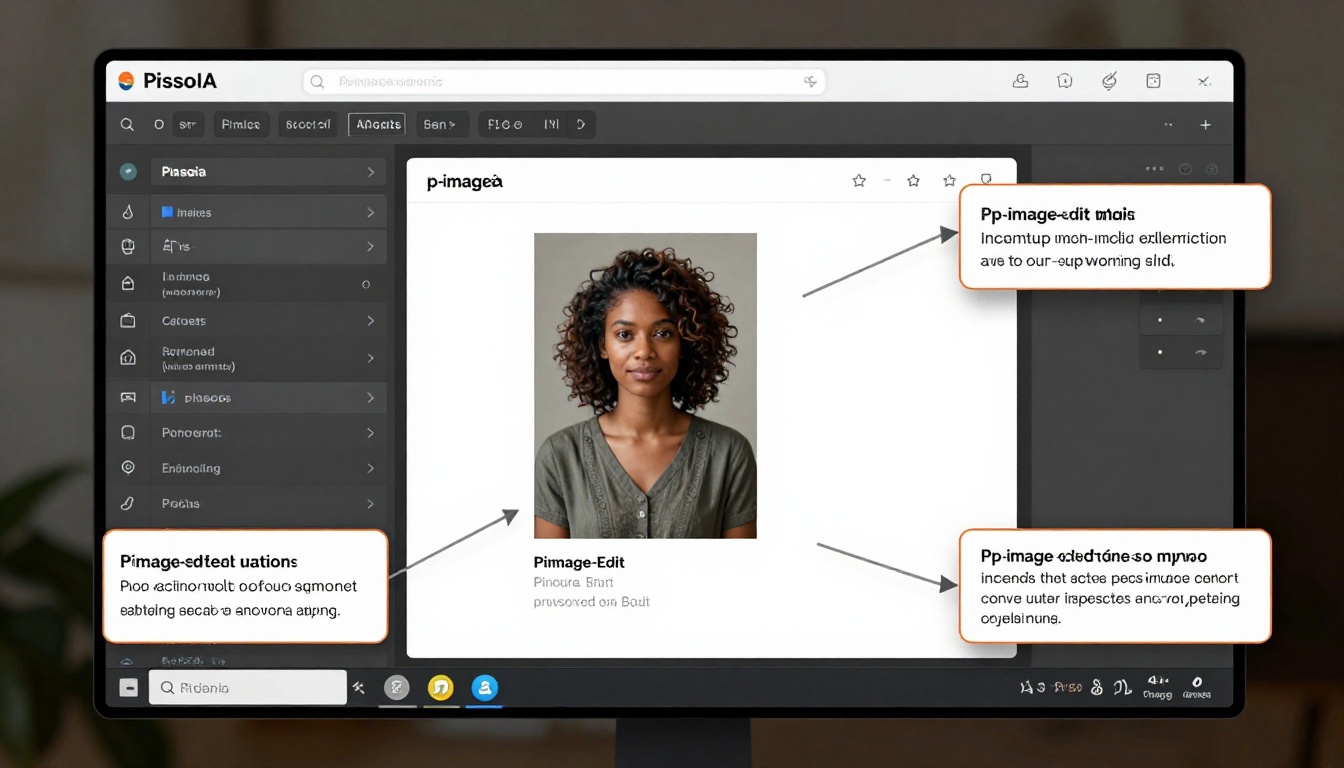Image resolution: width=1344 pixels, height=768 pixels.
Task: Expand the 'Enanoiling' row chevron
Action: tap(370, 468)
